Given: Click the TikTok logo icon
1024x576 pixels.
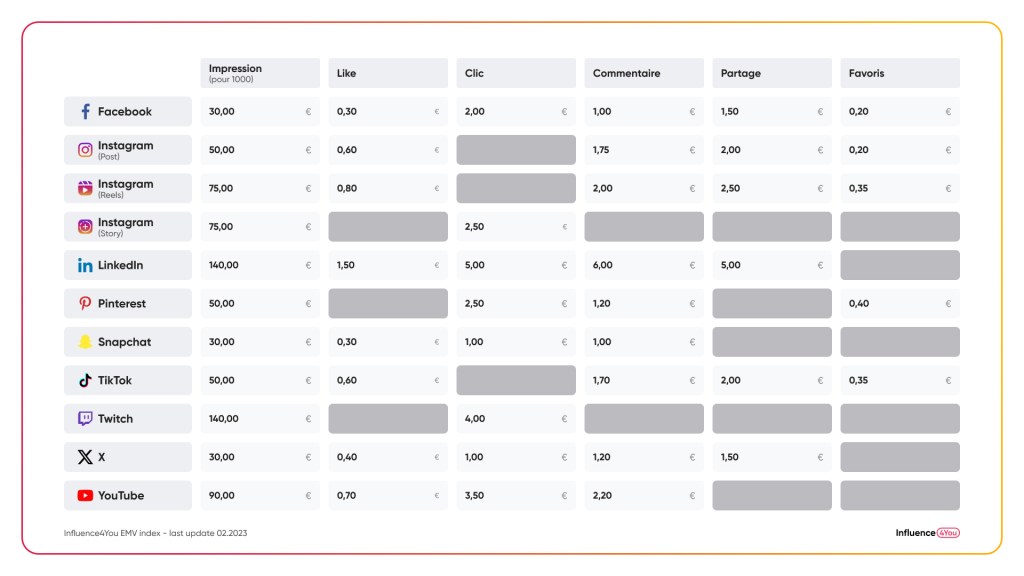Looking at the screenshot, I should pos(85,380).
